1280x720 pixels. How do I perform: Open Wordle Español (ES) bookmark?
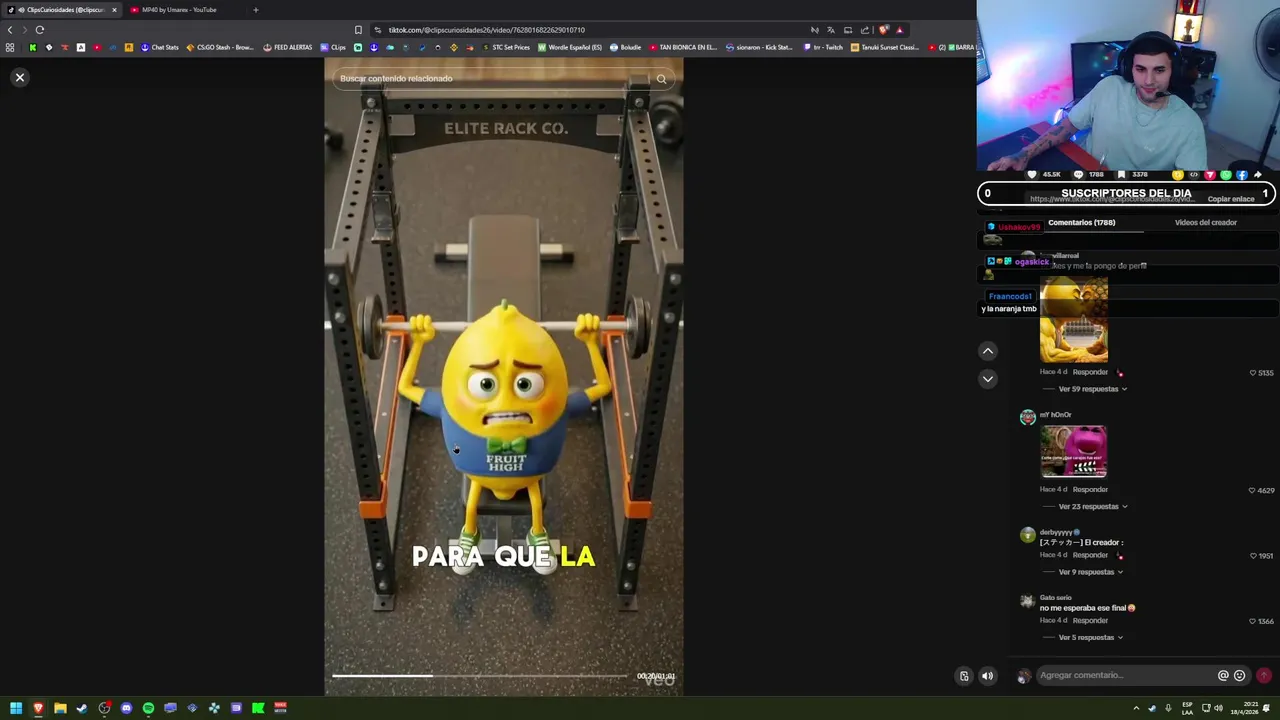[x=570, y=47]
